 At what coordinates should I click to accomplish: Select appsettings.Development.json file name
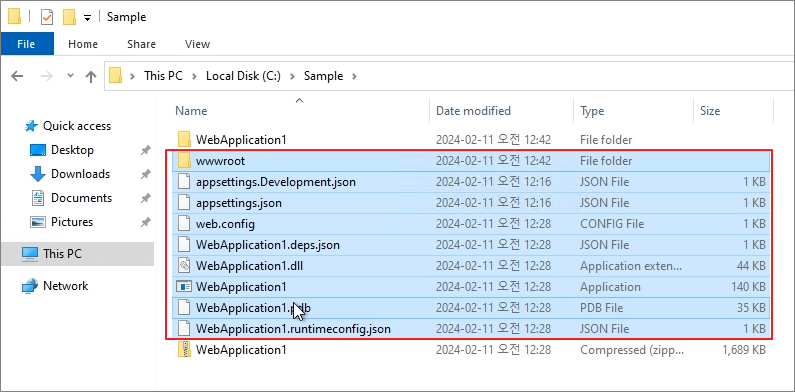(x=276, y=182)
